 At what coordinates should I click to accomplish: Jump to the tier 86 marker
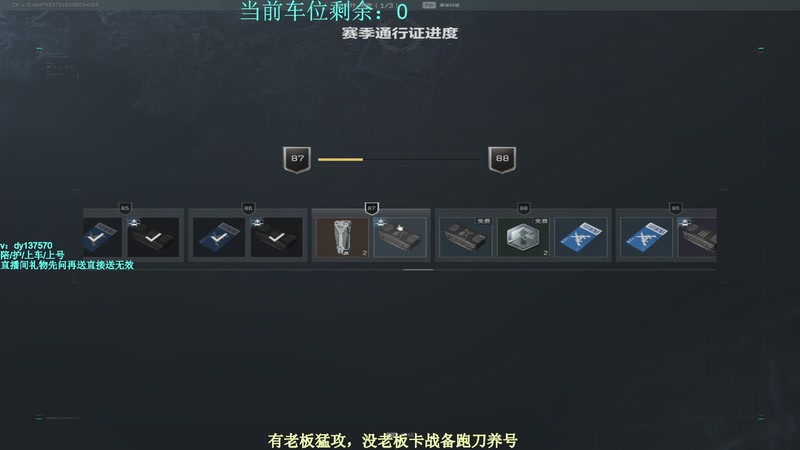(248, 208)
